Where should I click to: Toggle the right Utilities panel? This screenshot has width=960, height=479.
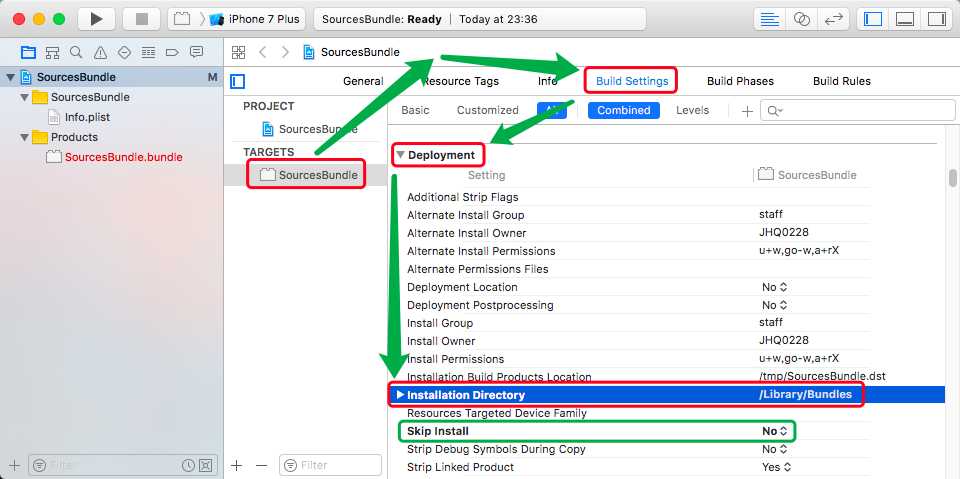click(x=937, y=19)
